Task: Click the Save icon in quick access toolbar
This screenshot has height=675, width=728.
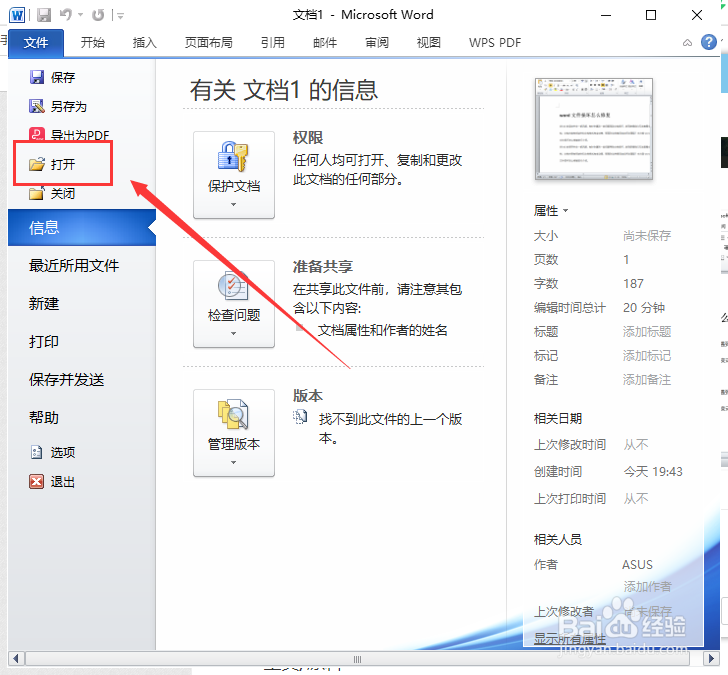Action: [44, 15]
